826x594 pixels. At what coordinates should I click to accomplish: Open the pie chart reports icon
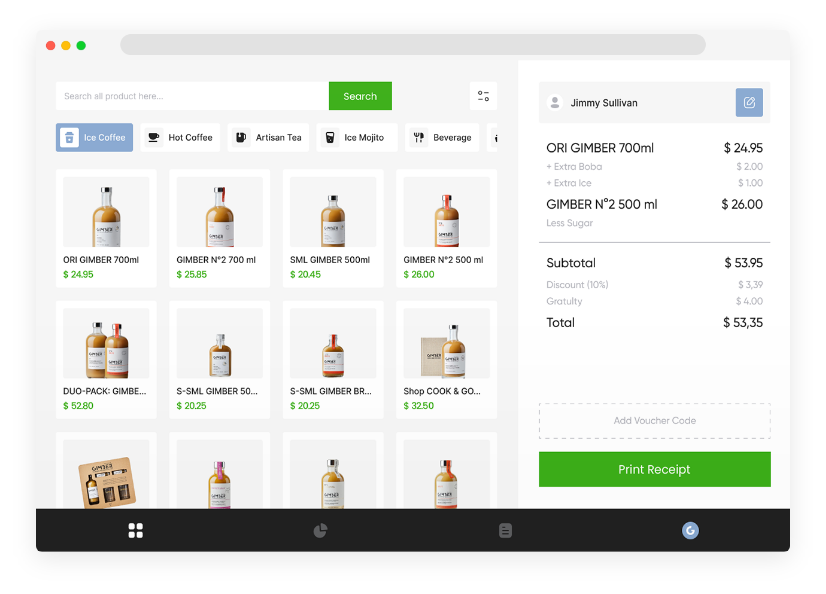tap(320, 531)
